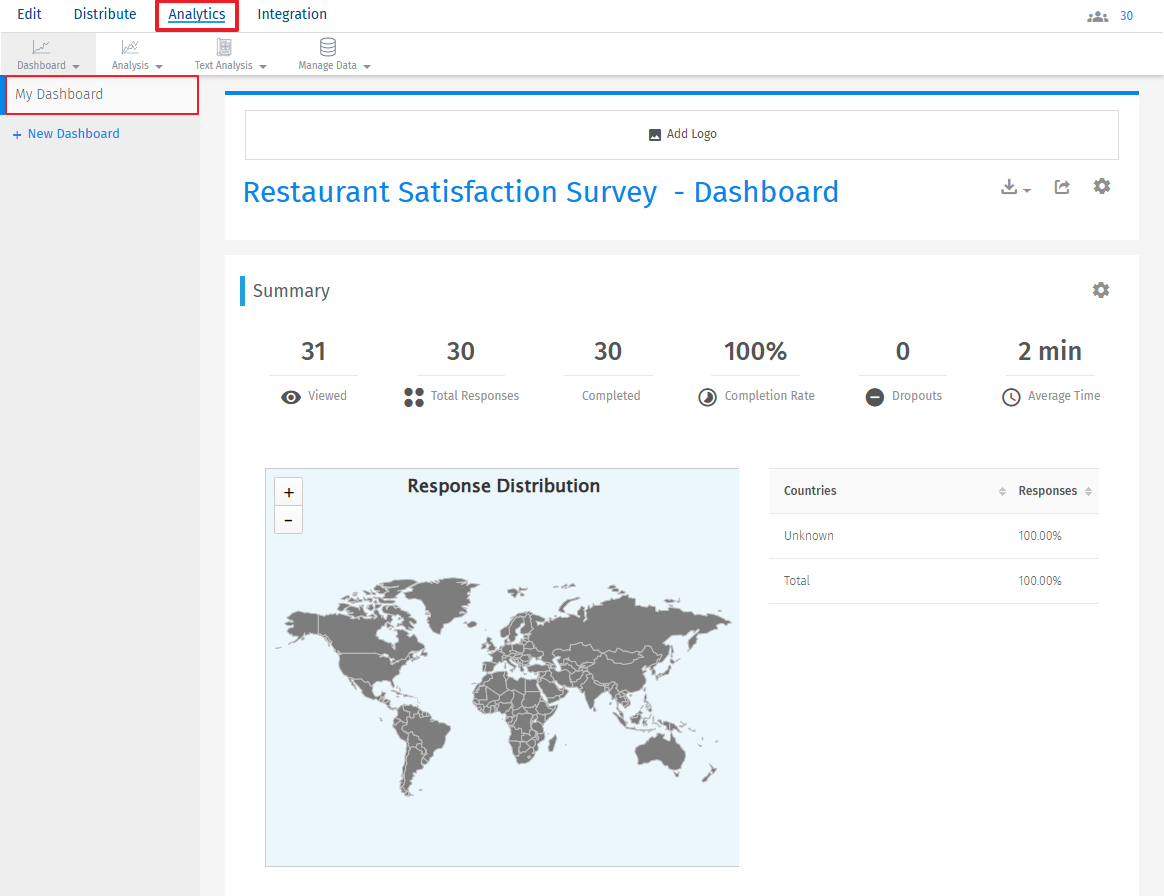This screenshot has width=1164, height=896.
Task: Open the dashboard settings gear icon
Action: tap(1101, 186)
